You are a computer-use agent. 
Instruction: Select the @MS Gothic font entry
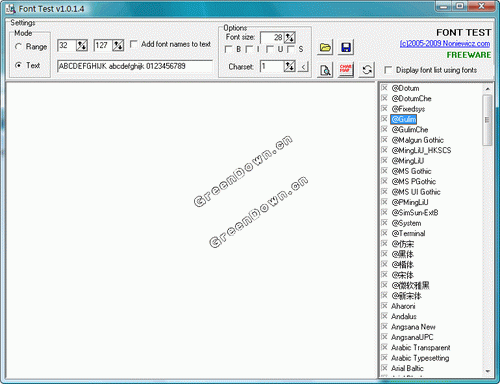[x=411, y=171]
